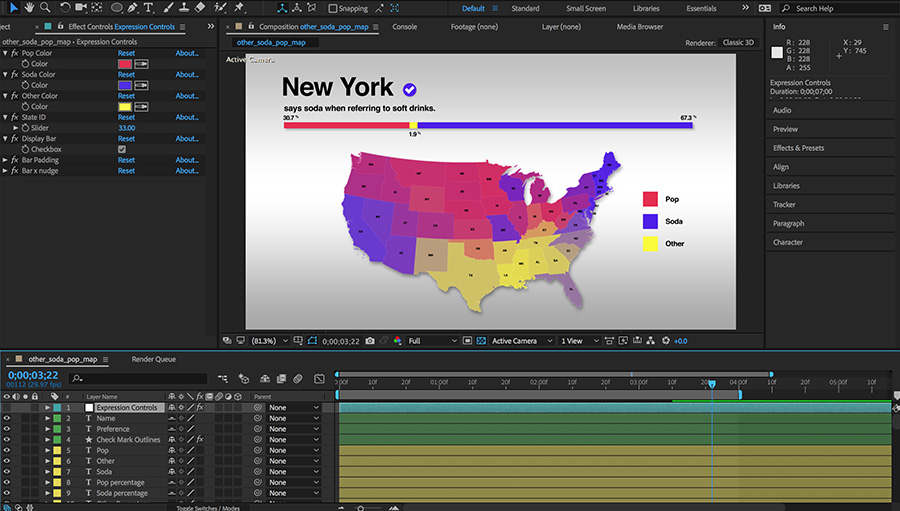Click Toggle Switches / Modes button
The image size is (900, 511).
click(208, 508)
